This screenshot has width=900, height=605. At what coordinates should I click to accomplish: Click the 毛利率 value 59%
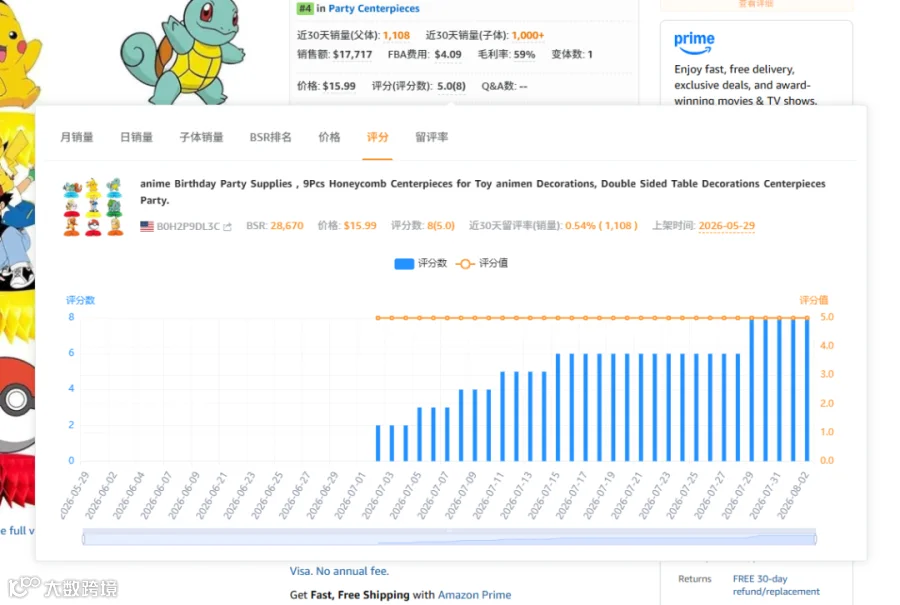[524, 55]
